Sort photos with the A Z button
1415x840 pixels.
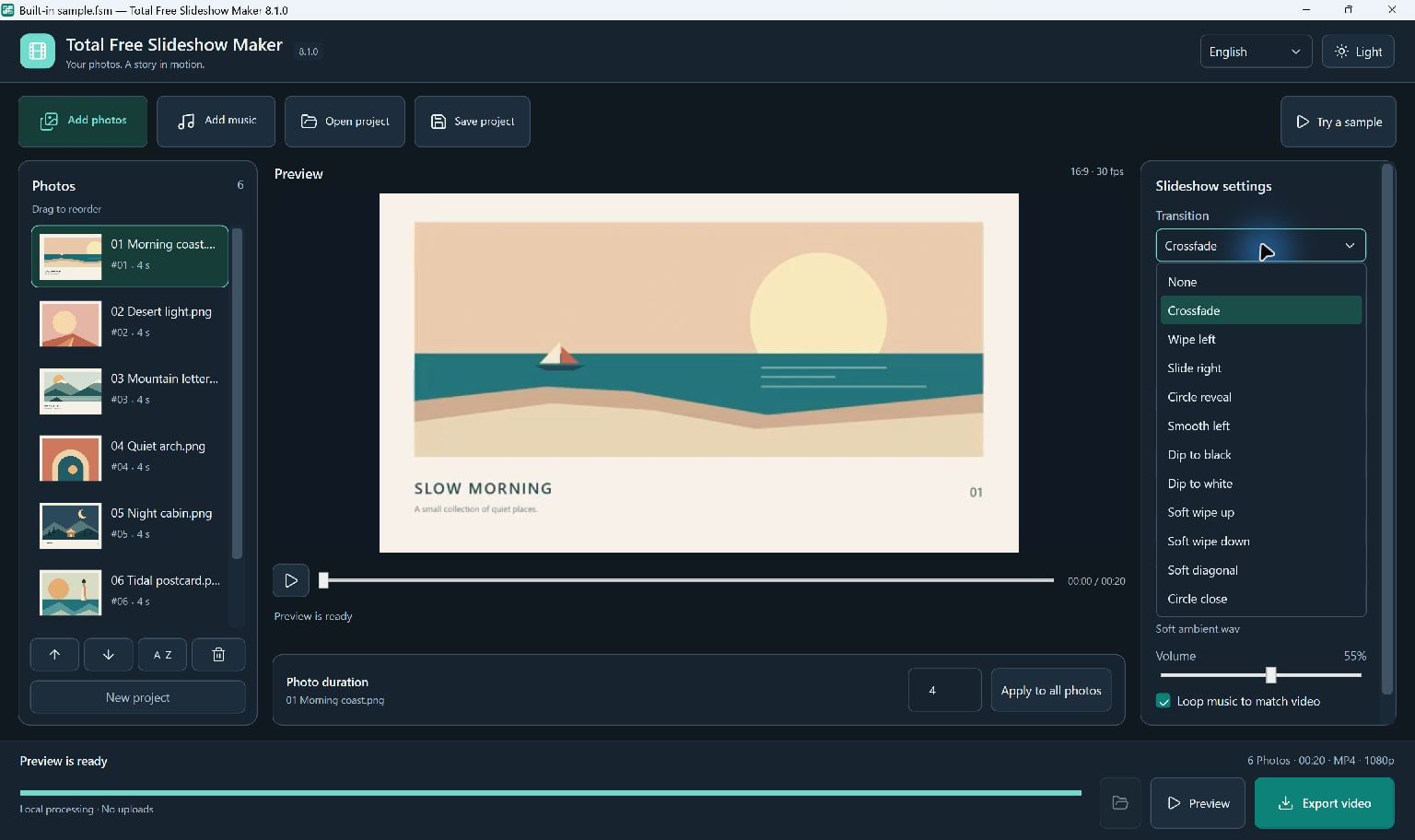pyautogui.click(x=163, y=655)
